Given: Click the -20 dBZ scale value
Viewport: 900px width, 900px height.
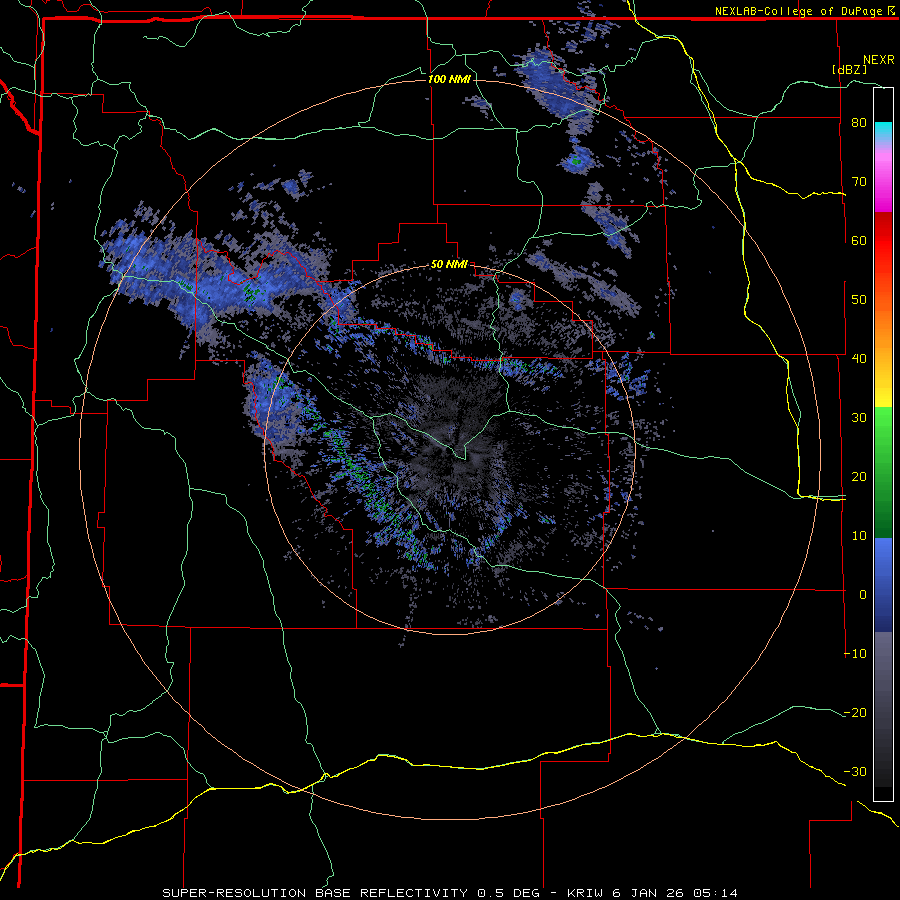Looking at the screenshot, I should pos(855,713).
